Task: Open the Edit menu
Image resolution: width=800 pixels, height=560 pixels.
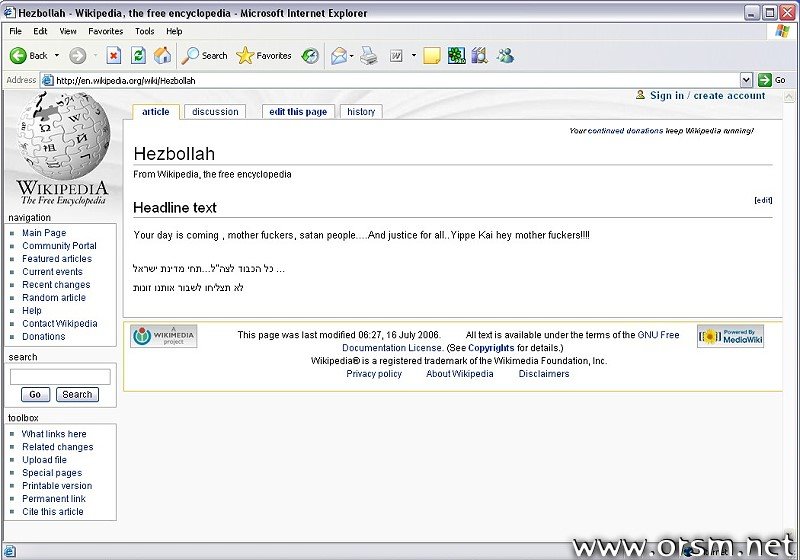Action: click(40, 31)
